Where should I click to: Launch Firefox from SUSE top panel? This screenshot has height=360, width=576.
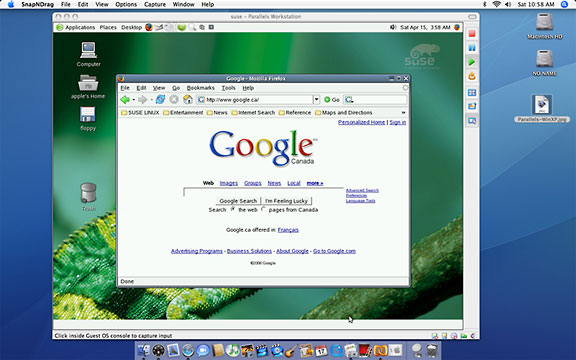(149, 27)
